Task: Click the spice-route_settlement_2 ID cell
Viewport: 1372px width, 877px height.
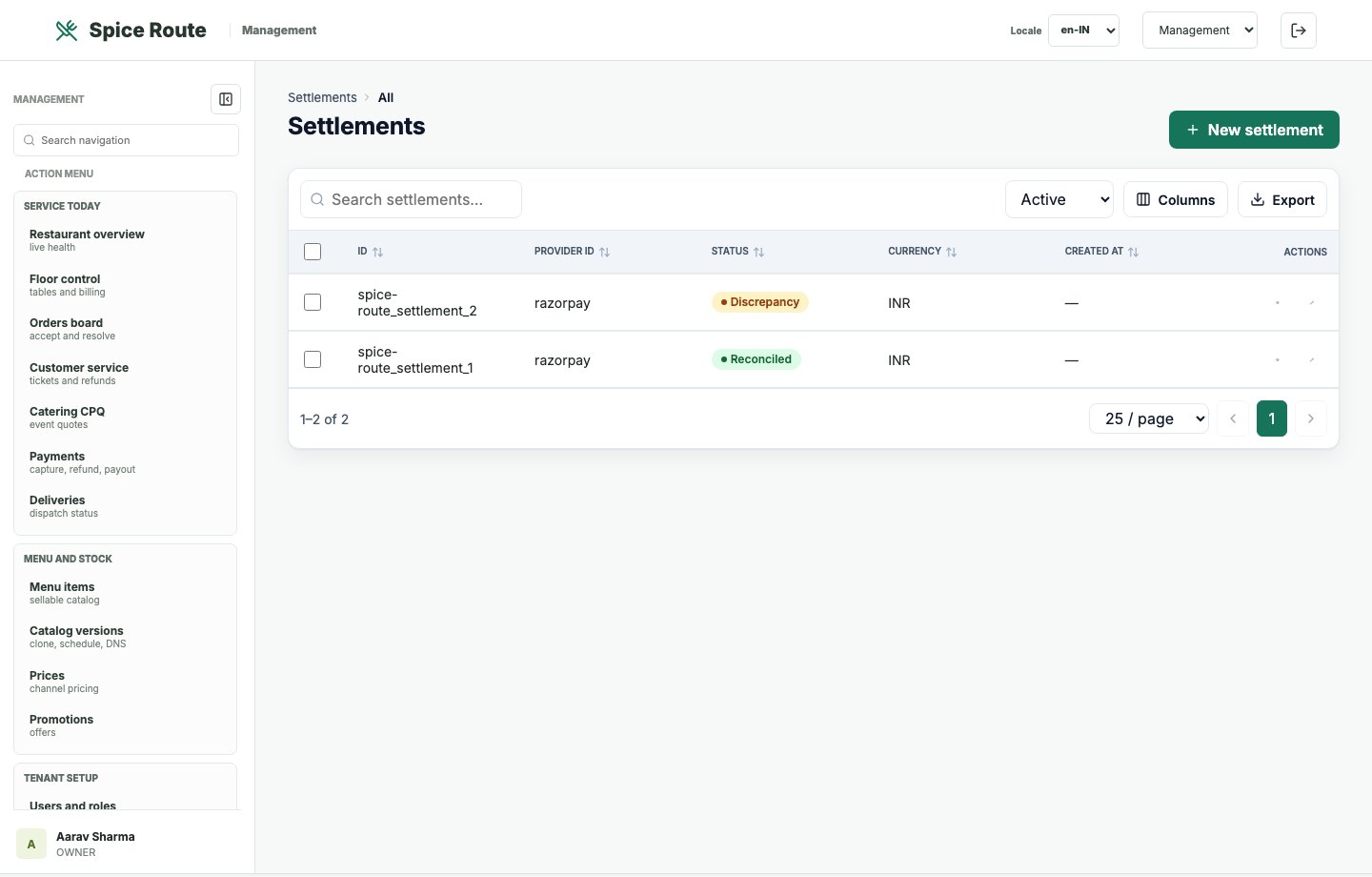Action: (x=417, y=302)
